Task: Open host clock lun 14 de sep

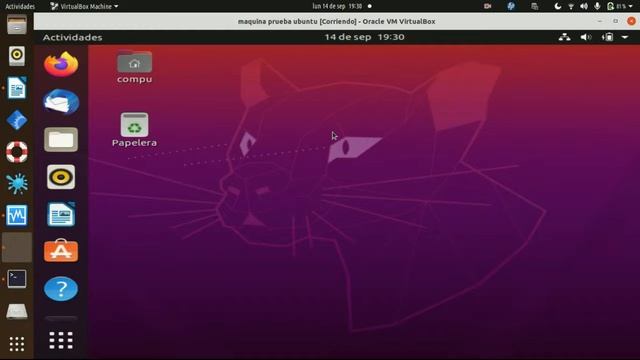Action: [x=337, y=6]
